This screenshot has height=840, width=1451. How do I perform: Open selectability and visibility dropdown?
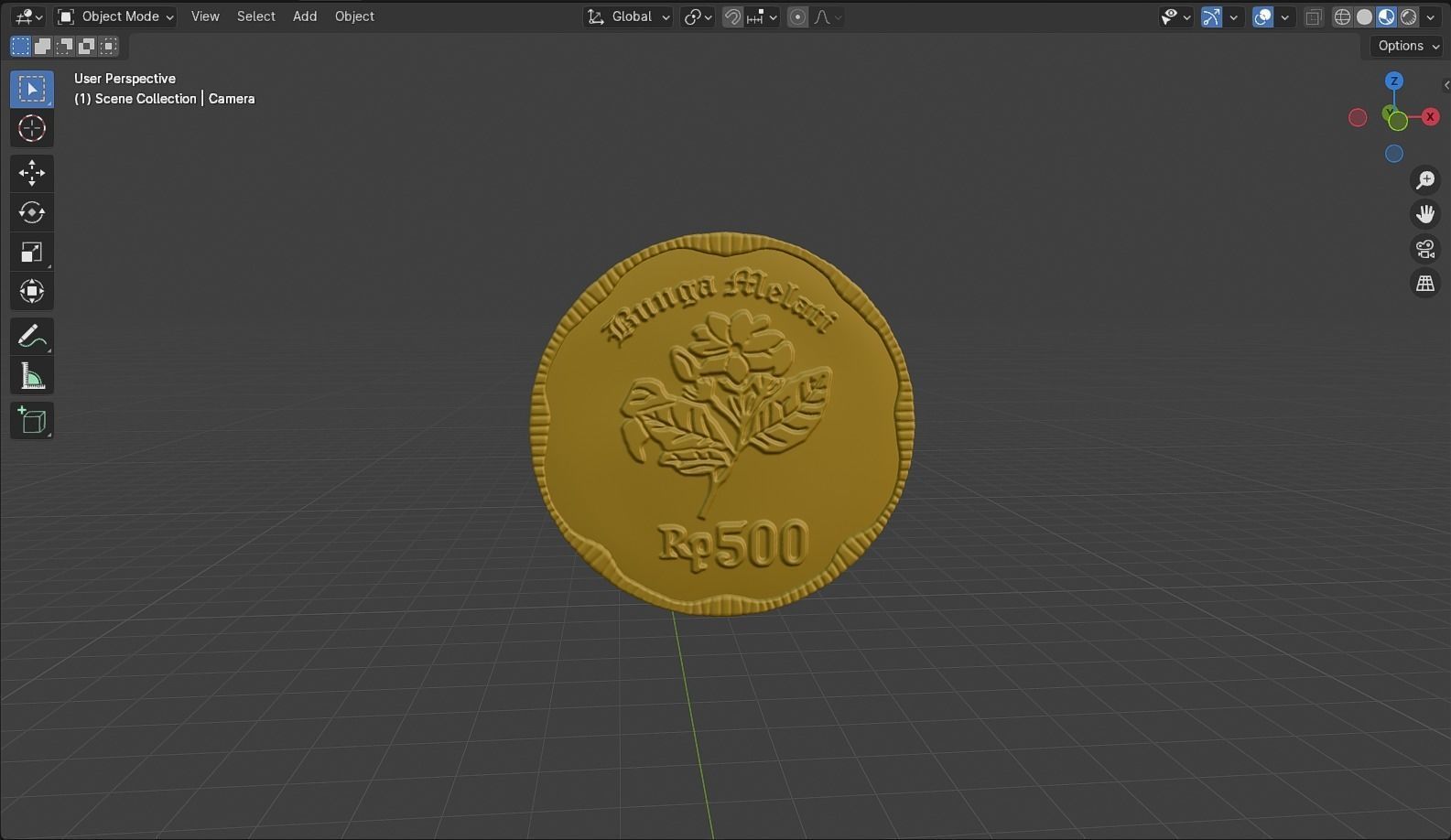[x=1175, y=16]
